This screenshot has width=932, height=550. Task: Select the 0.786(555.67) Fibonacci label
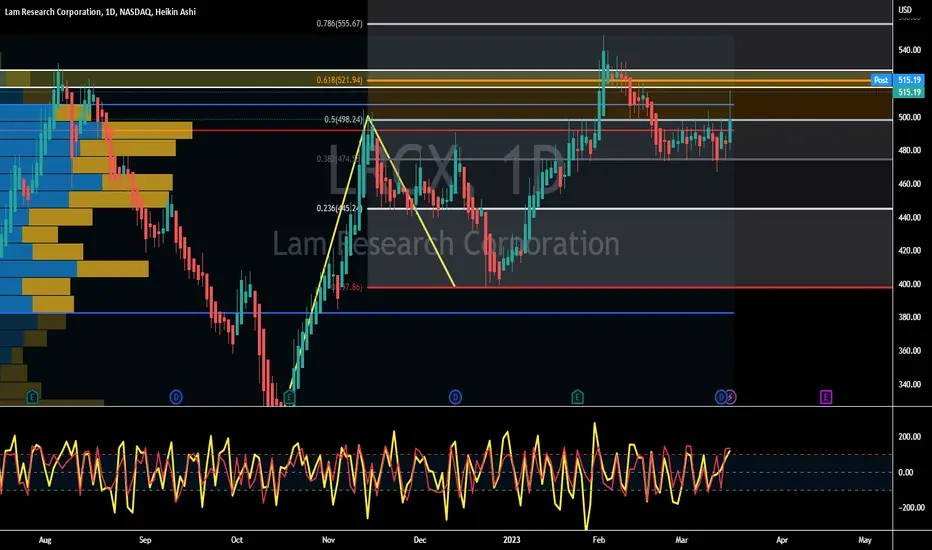(339, 24)
